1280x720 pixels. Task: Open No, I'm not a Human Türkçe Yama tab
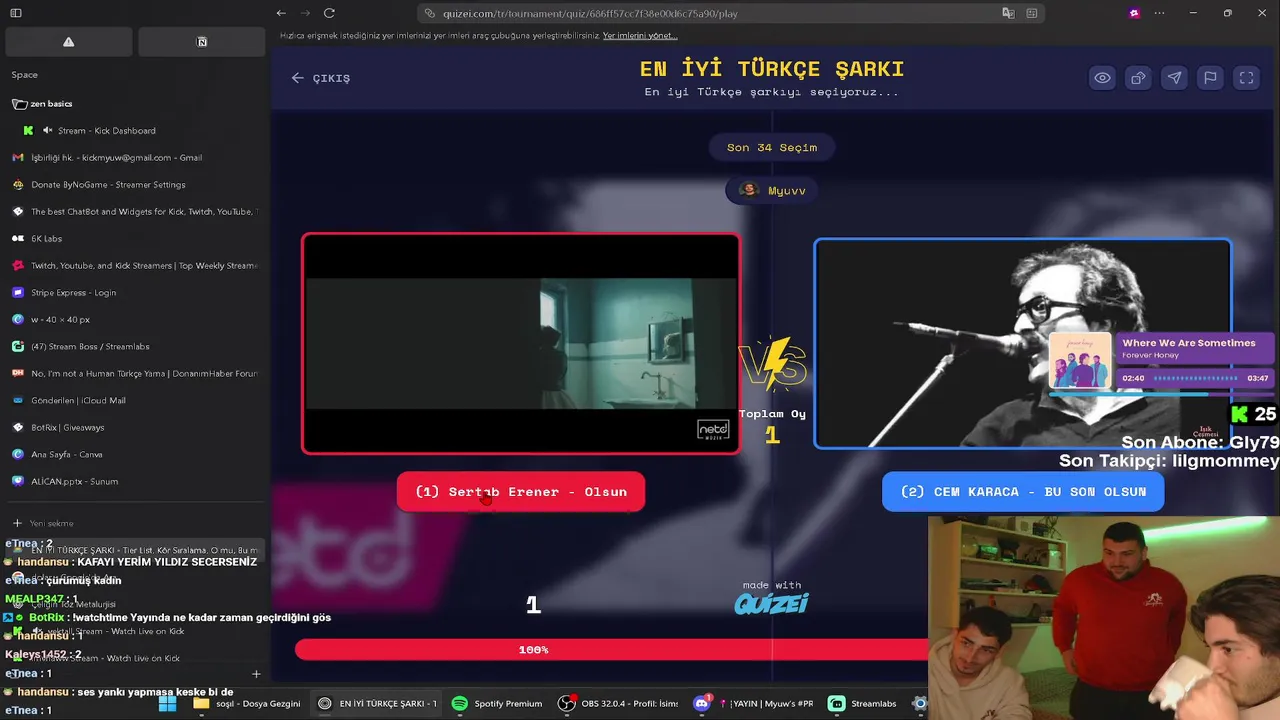135,374
